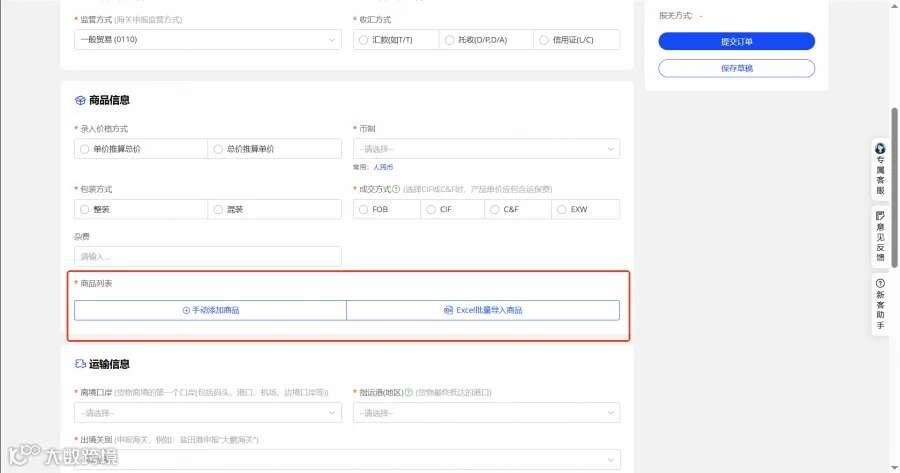This screenshot has height=473, width=900.
Task: Open 币制 currency dropdown
Action: click(x=486, y=149)
